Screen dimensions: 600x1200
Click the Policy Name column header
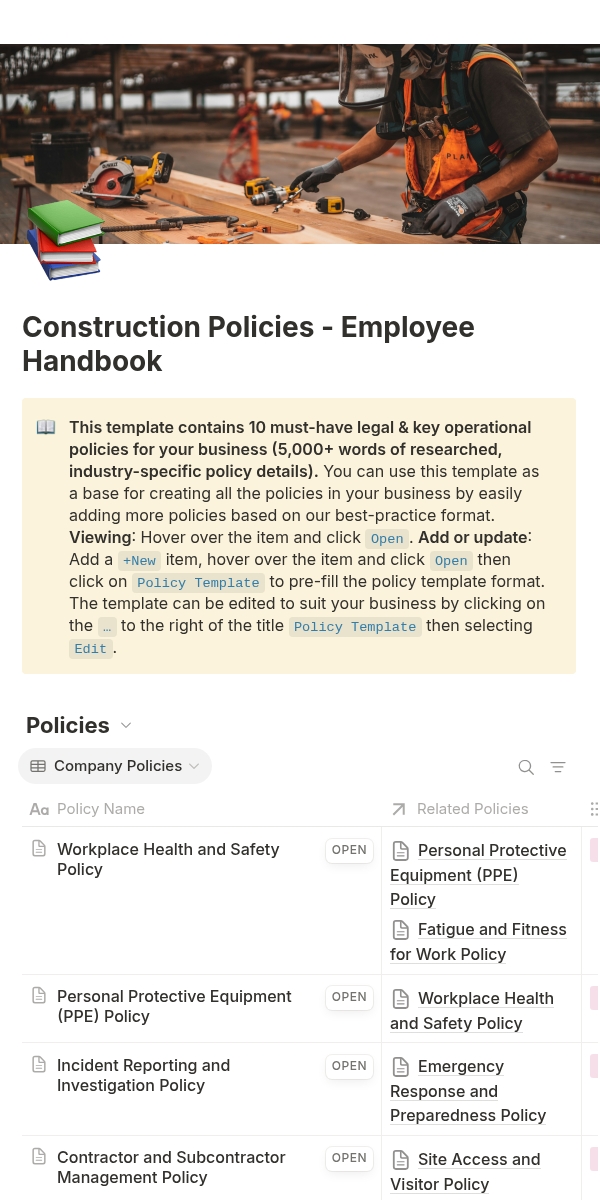pyautogui.click(x=100, y=809)
